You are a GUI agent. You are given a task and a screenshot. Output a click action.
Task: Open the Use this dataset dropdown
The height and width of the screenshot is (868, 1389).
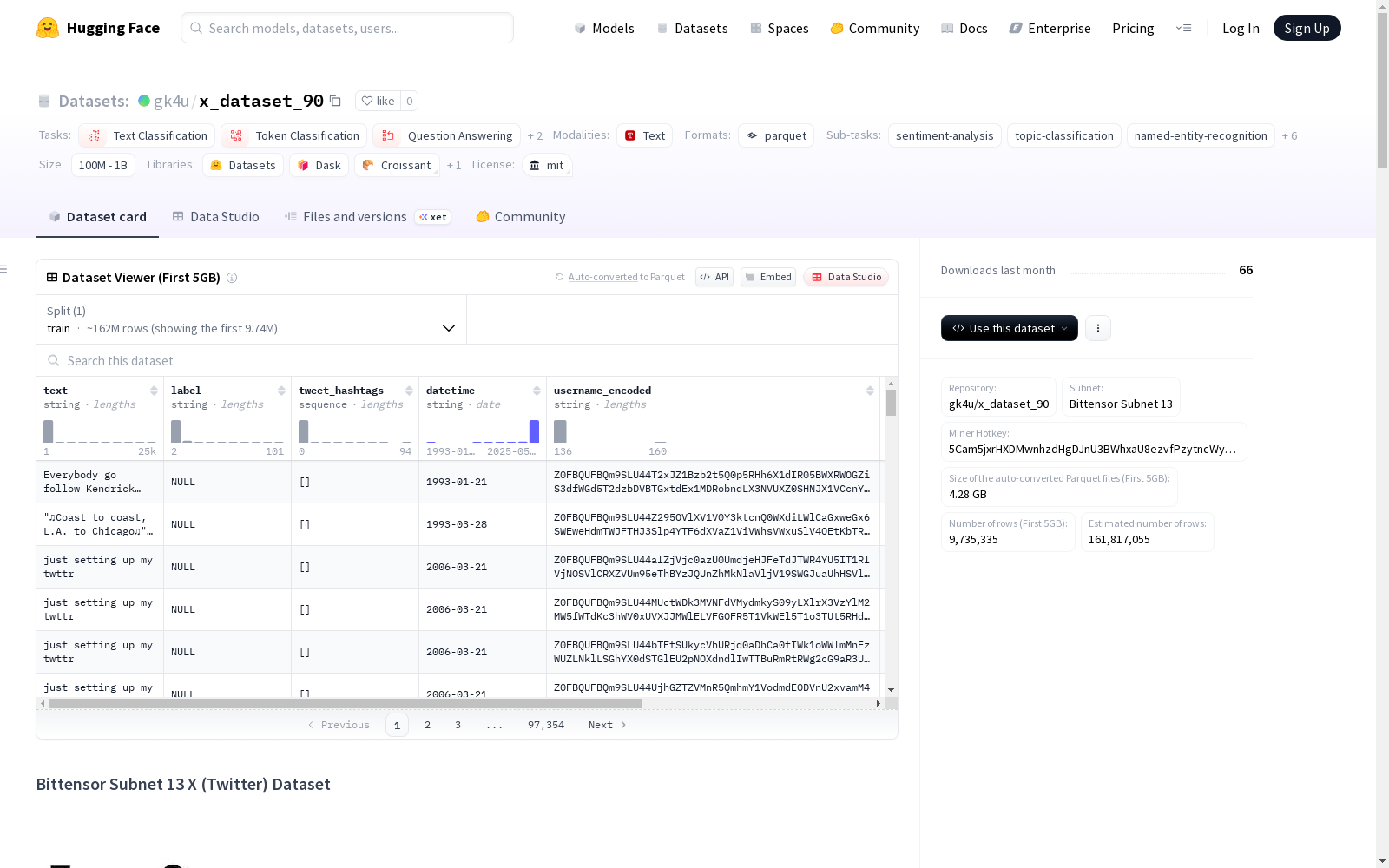pos(1009,328)
